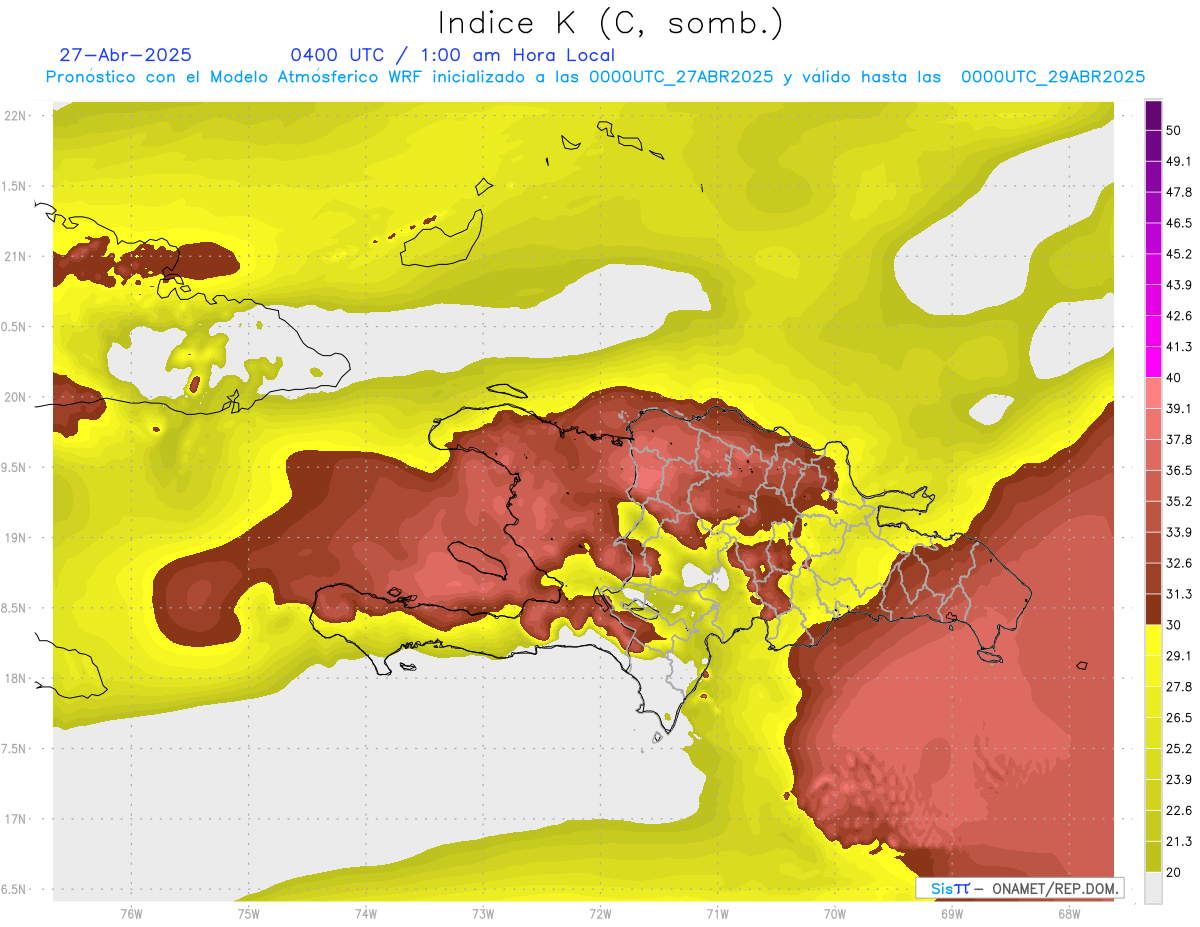Click the dark brown legend swatch above 30

pyautogui.click(x=1153, y=609)
